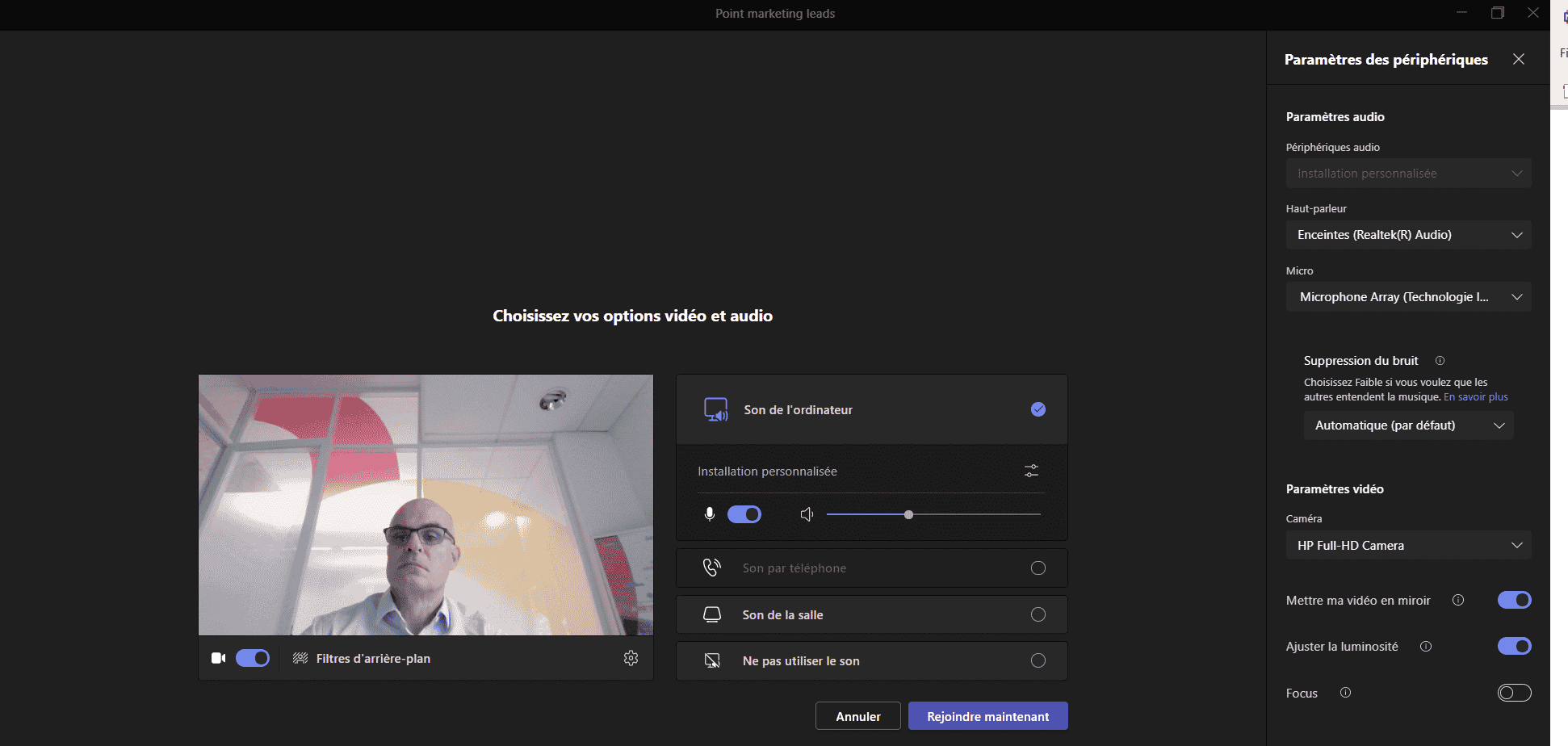Image resolution: width=1568 pixels, height=746 pixels.
Task: Close the Paramètres des périphériques panel
Action: [1519, 59]
